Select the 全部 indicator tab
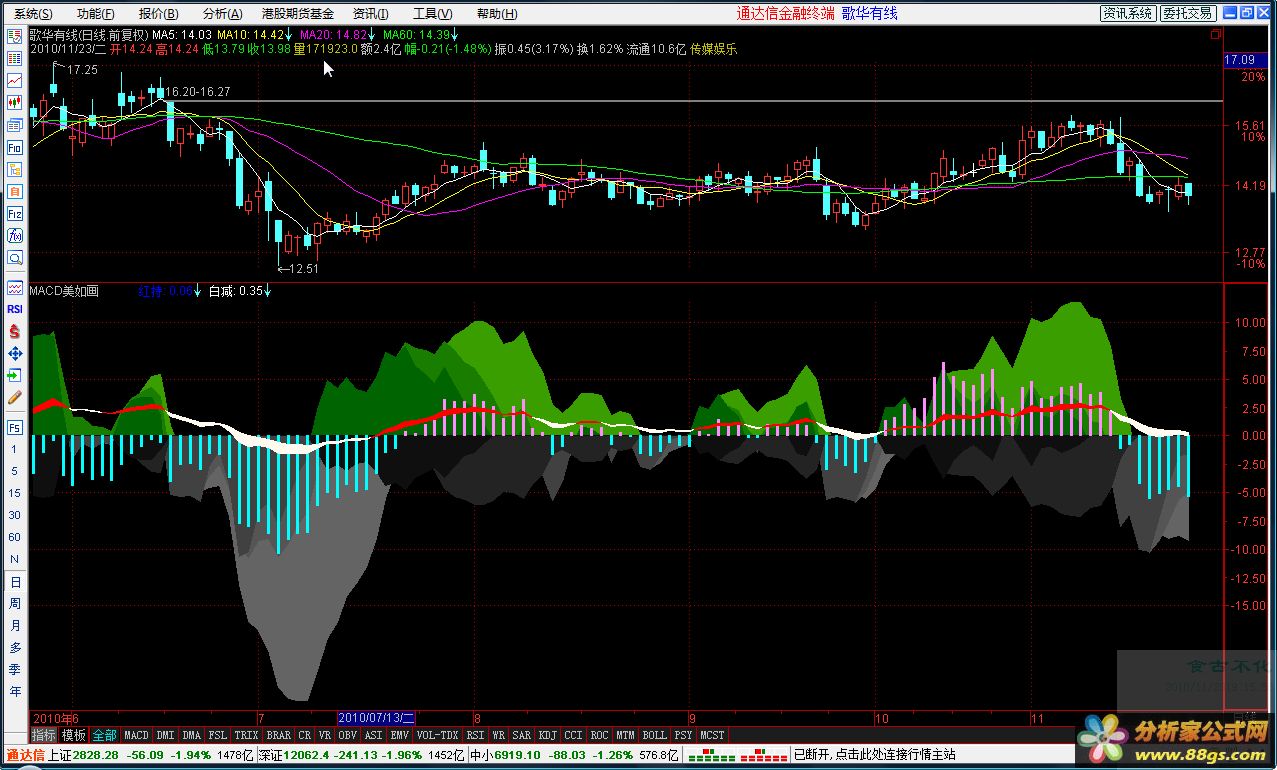Viewport: 1277px width, 770px height. (105, 735)
